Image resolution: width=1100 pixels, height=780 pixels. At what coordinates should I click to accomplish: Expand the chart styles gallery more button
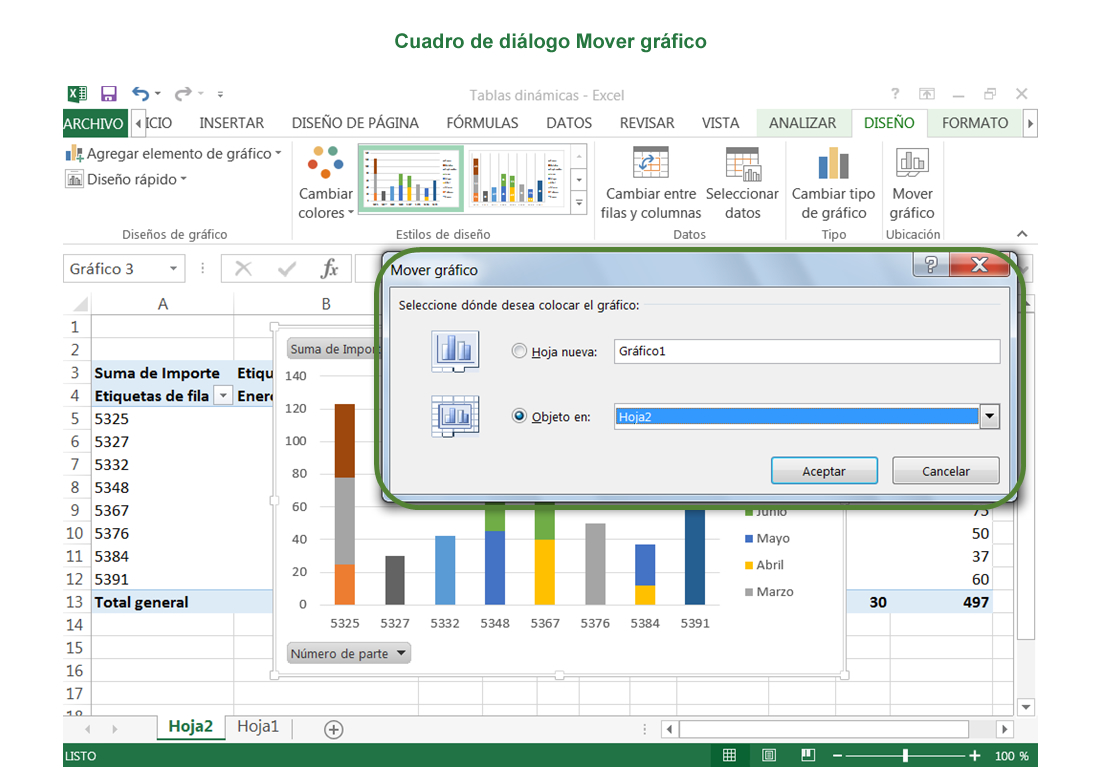[x=579, y=203]
